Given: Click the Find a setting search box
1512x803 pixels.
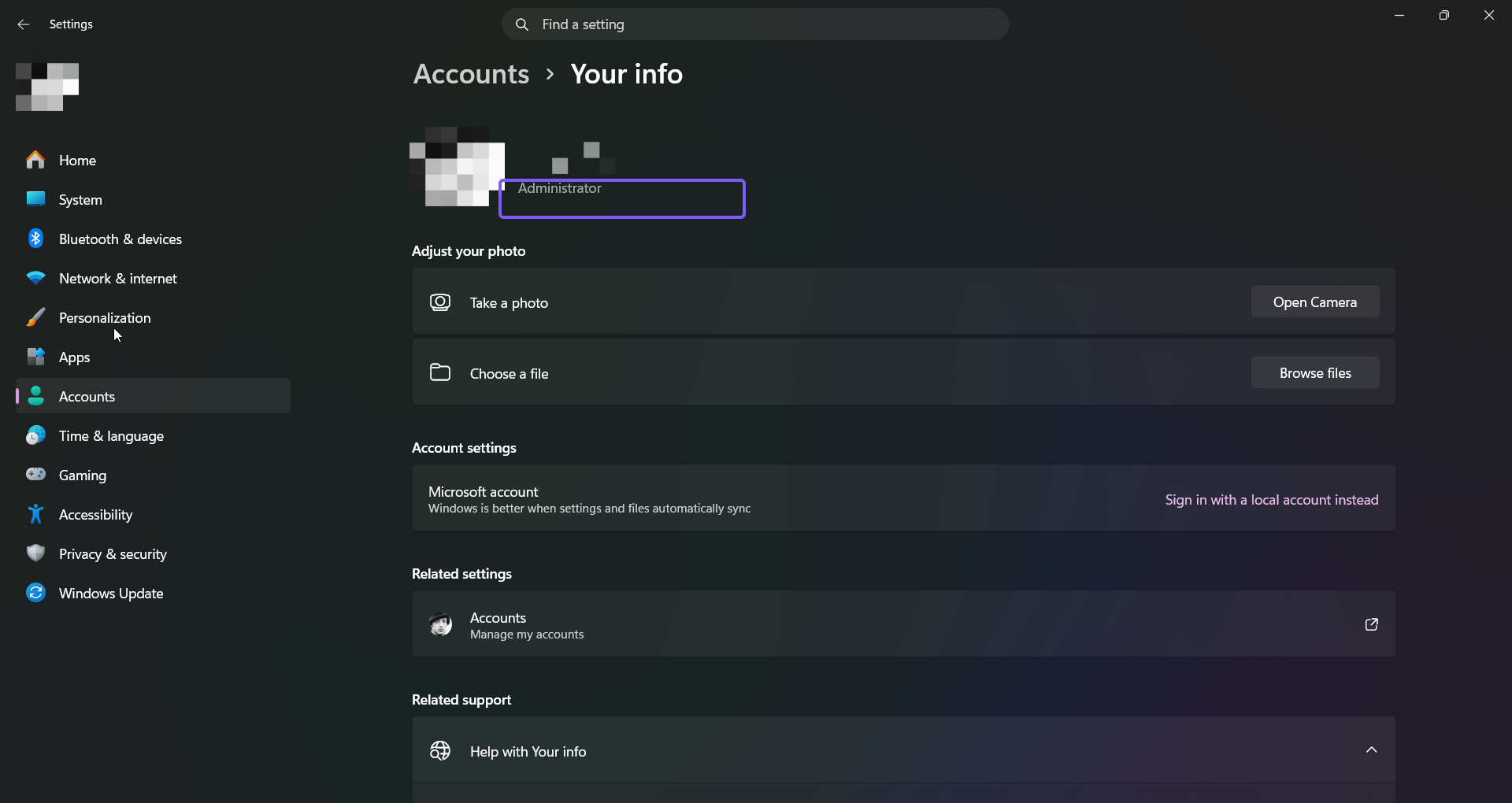Looking at the screenshot, I should coord(755,24).
